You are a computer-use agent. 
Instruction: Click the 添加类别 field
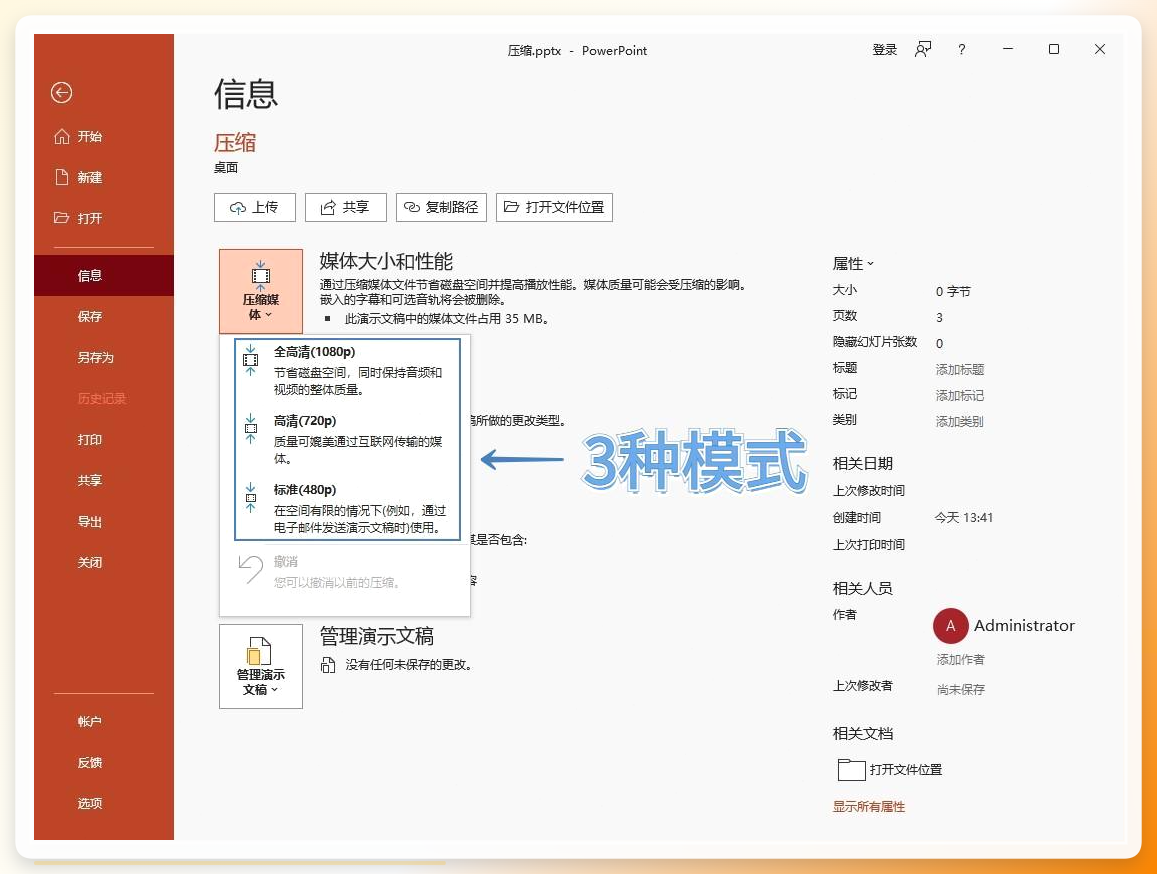960,421
